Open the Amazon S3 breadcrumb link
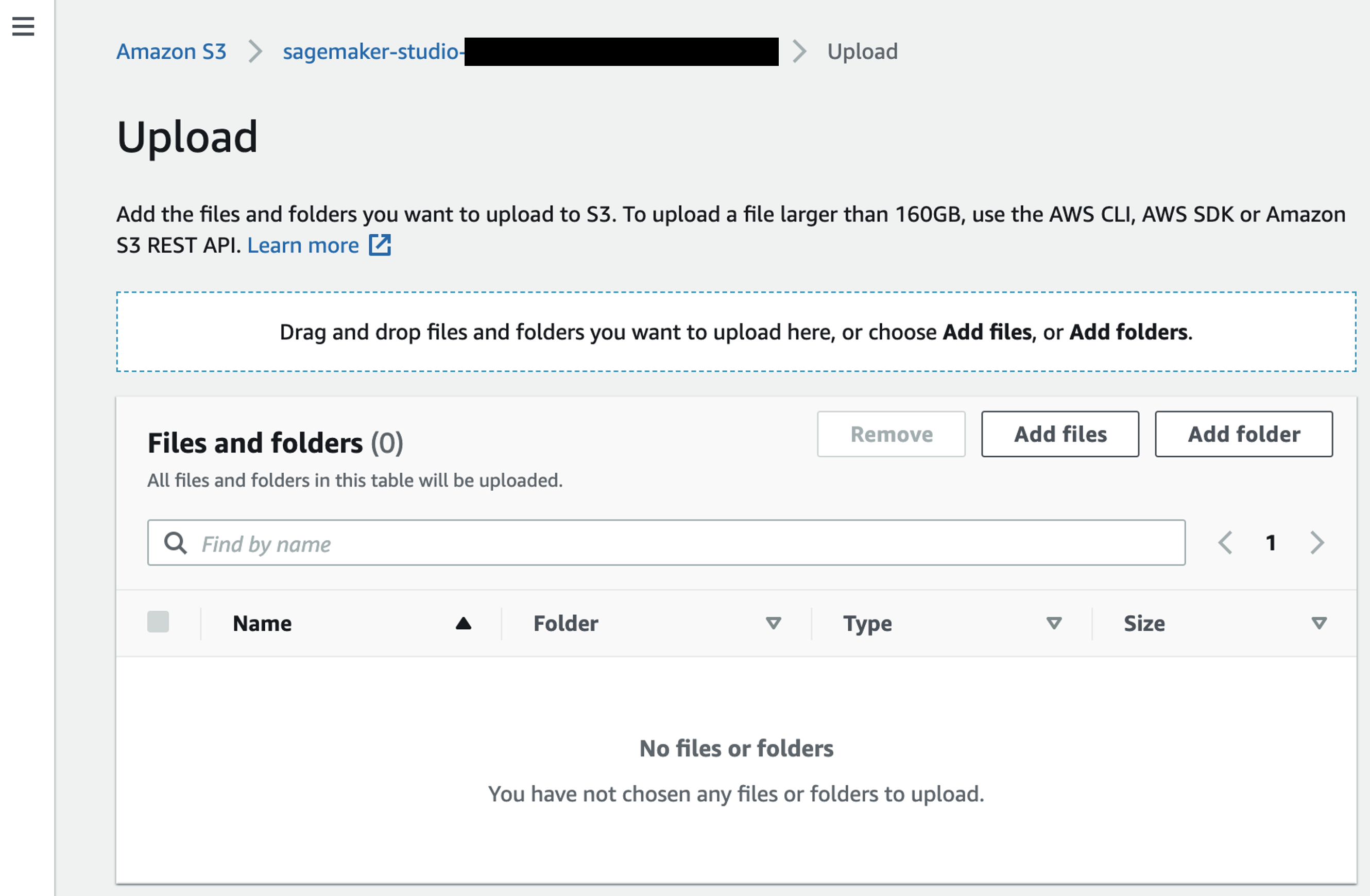This screenshot has height=896, width=1370. (x=171, y=52)
